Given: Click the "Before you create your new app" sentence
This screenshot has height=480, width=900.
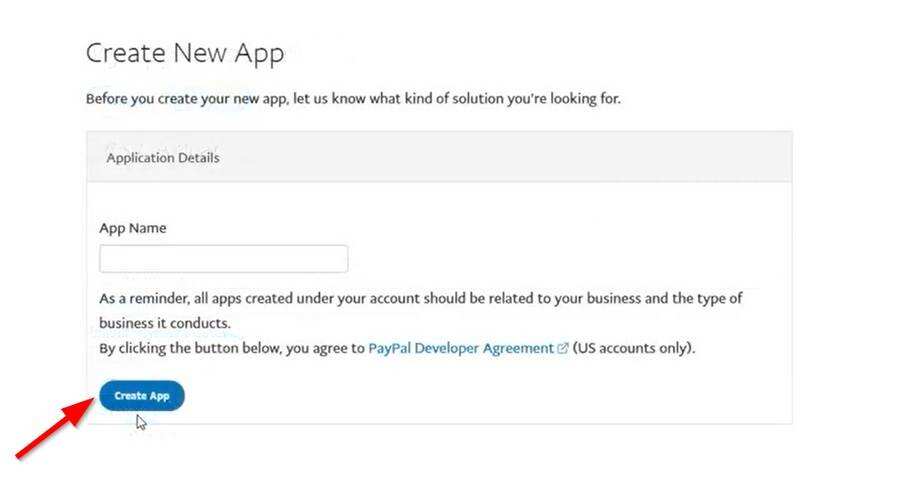Looking at the screenshot, I should 353,99.
